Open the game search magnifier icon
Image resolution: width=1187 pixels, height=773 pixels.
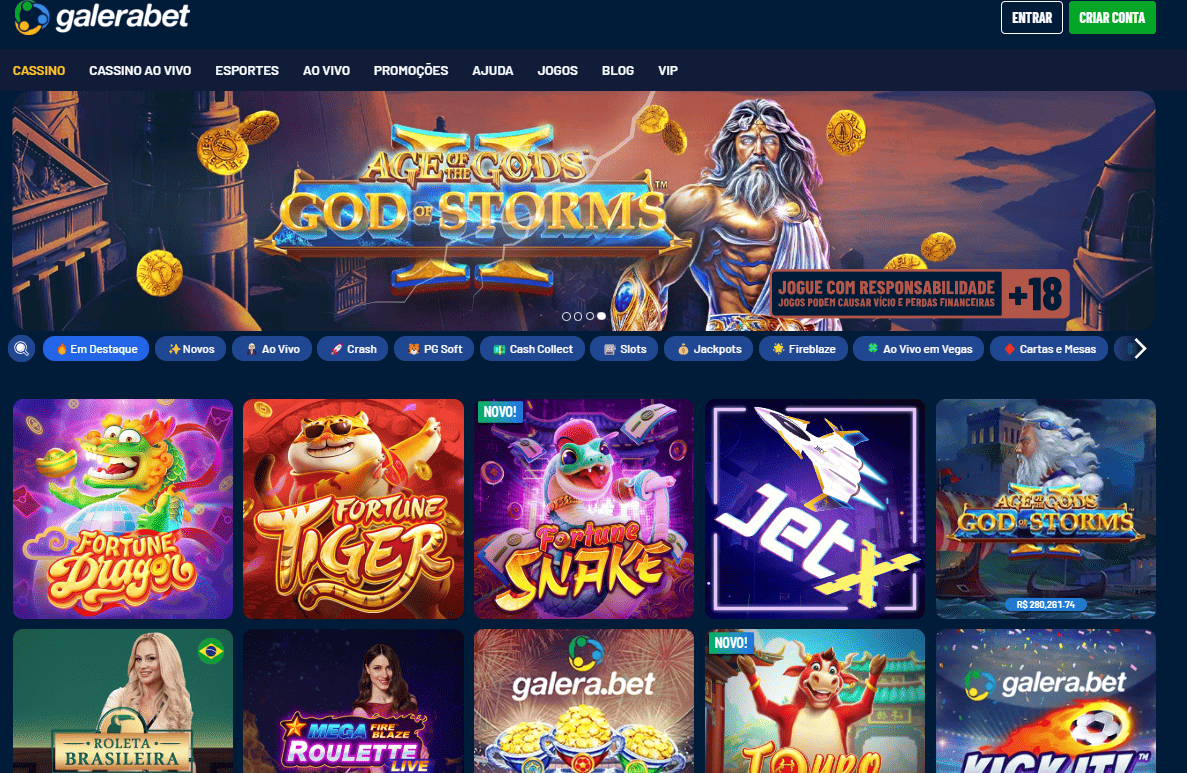tap(21, 349)
